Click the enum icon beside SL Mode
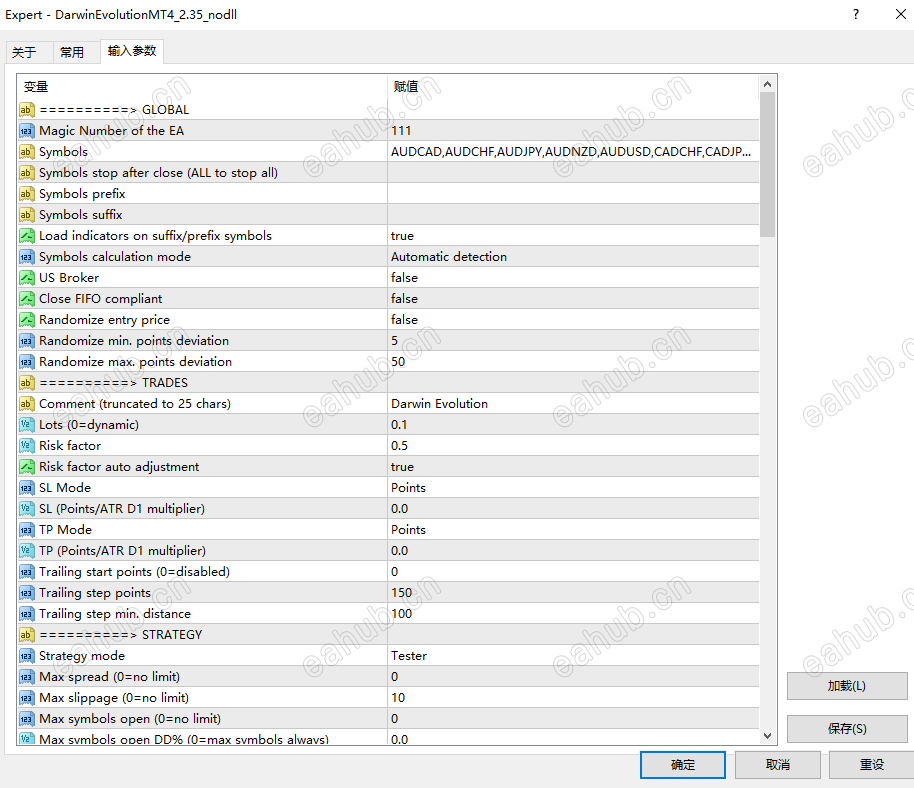The width and height of the screenshot is (914, 788). [26, 487]
